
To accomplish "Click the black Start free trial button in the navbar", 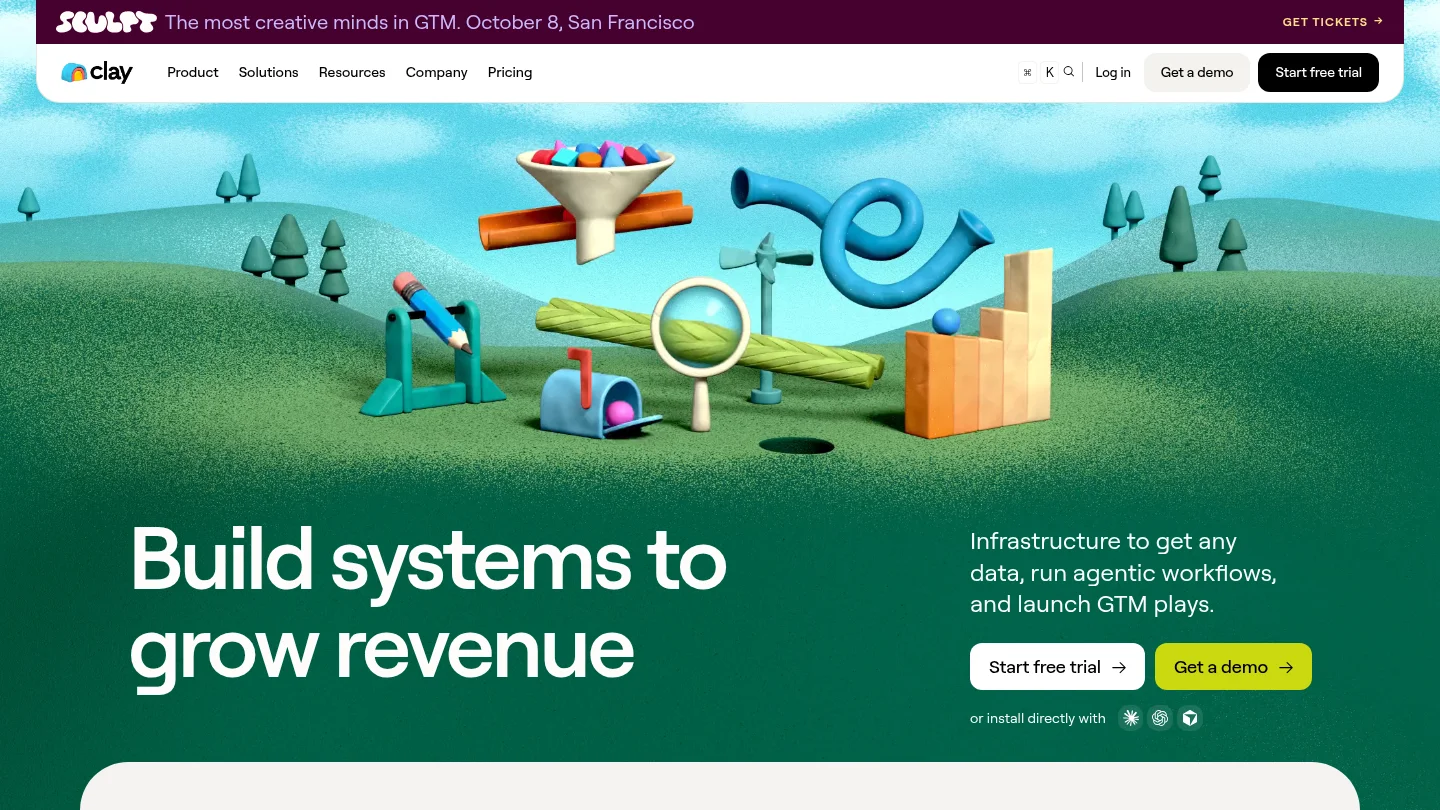I will coord(1318,72).
